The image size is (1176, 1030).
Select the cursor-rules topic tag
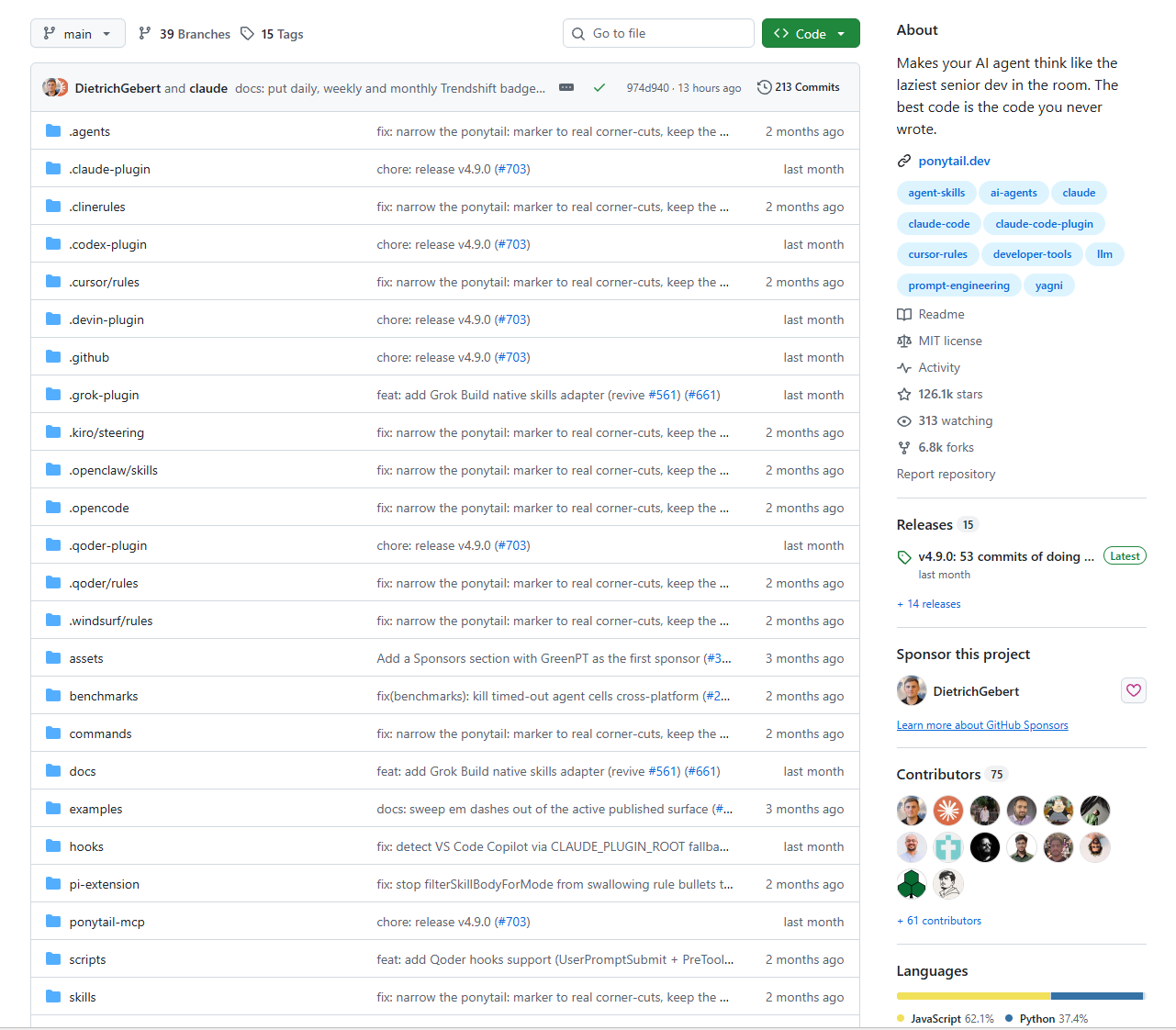pyautogui.click(x=938, y=254)
